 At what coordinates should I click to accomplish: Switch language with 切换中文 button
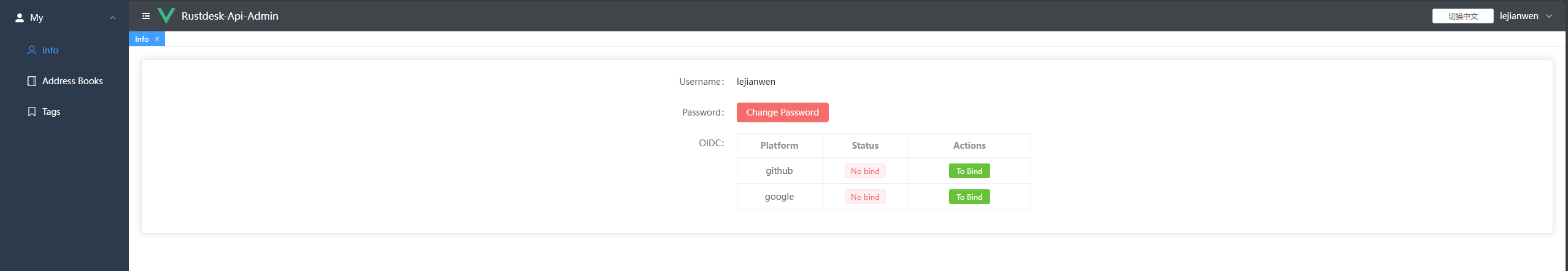point(1462,16)
